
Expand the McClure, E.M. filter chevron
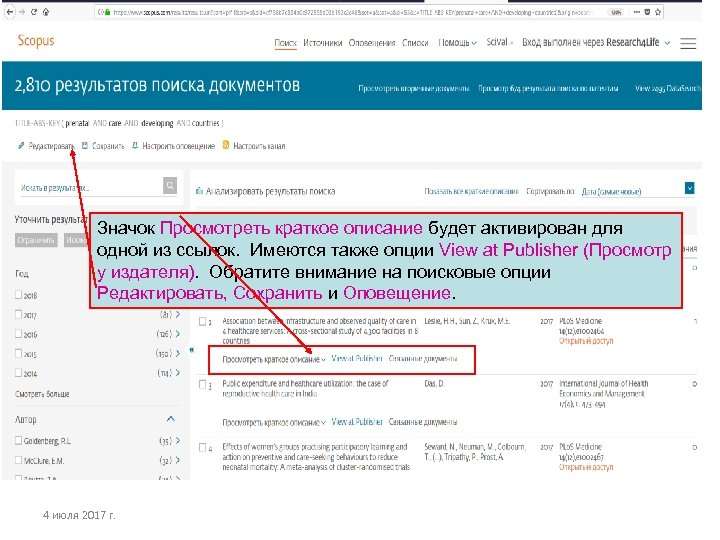tap(178, 460)
